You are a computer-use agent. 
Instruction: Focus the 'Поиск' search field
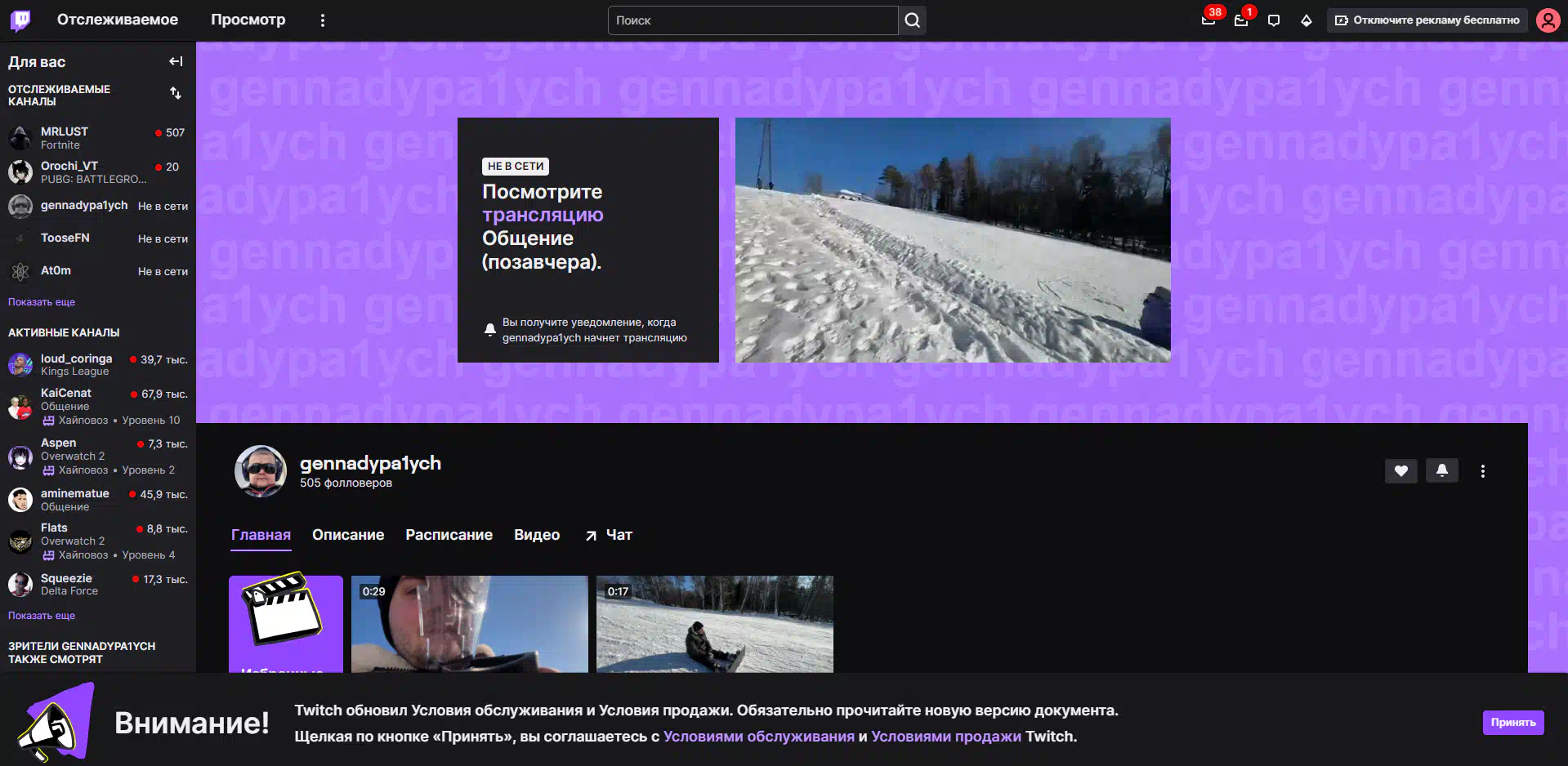(753, 20)
